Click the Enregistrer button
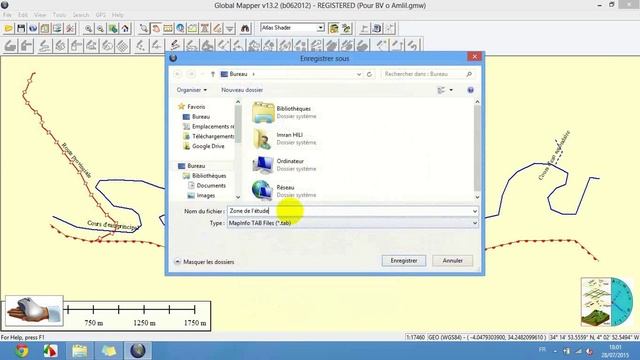 [404, 260]
